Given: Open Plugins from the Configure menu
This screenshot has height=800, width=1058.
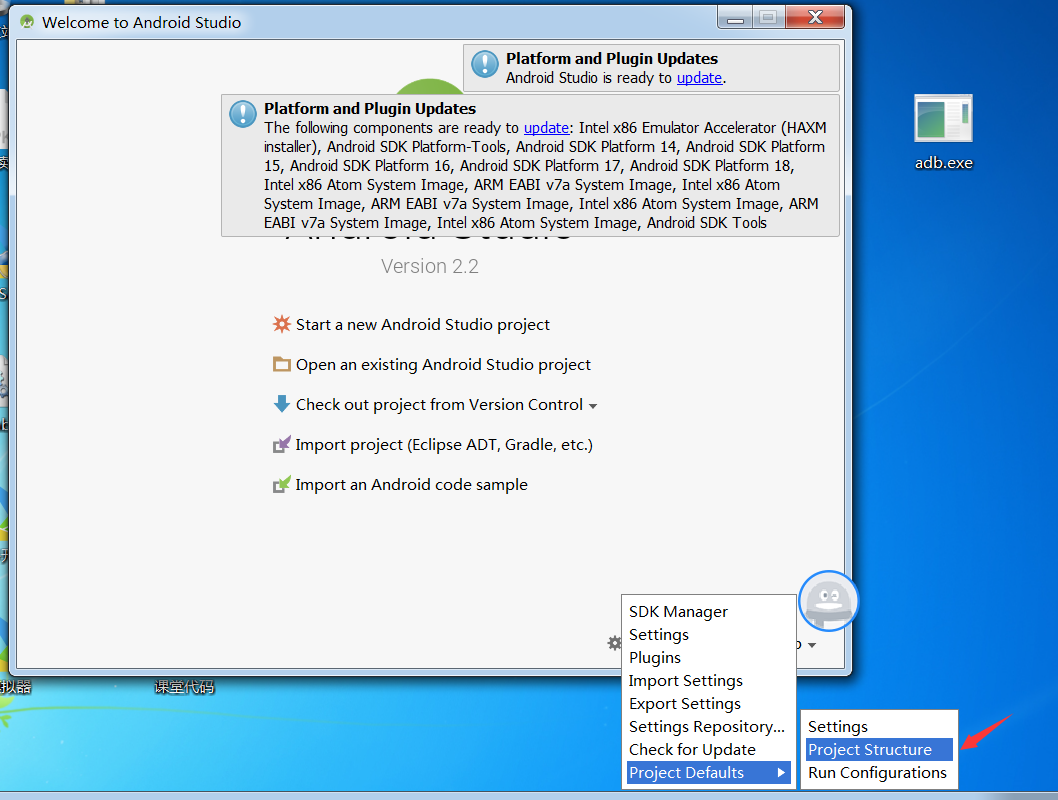Looking at the screenshot, I should (x=708, y=658).
